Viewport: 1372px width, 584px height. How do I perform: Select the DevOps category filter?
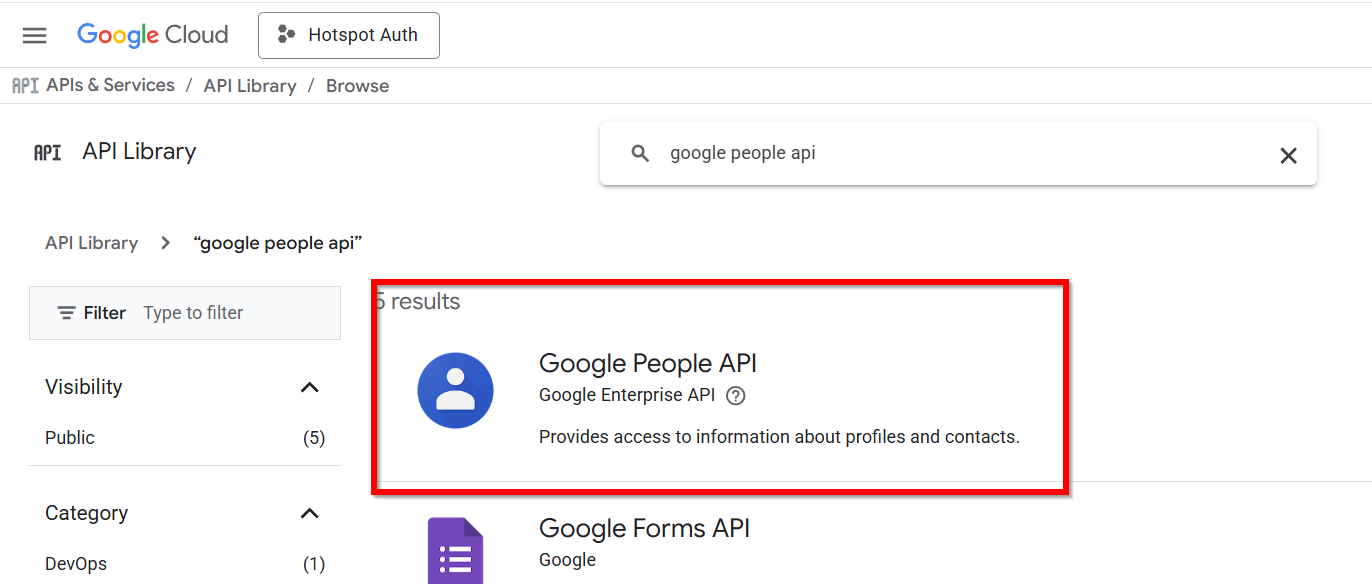pyautogui.click(x=76, y=564)
